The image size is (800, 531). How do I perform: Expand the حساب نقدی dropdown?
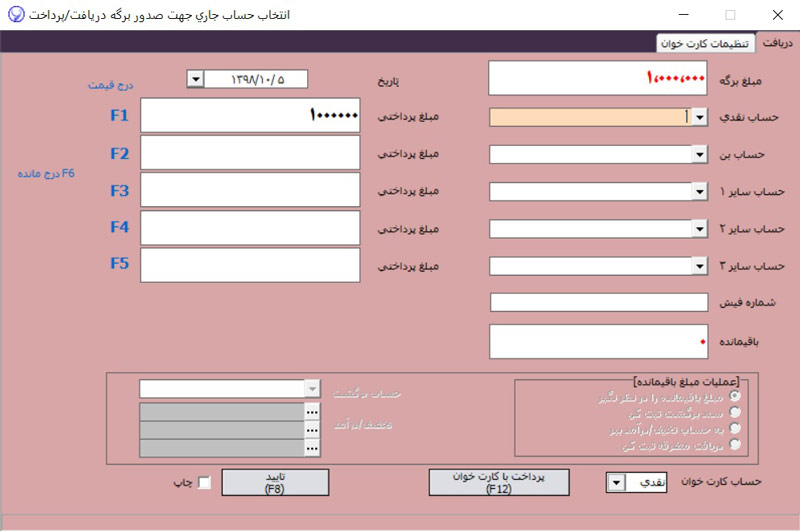click(700, 117)
